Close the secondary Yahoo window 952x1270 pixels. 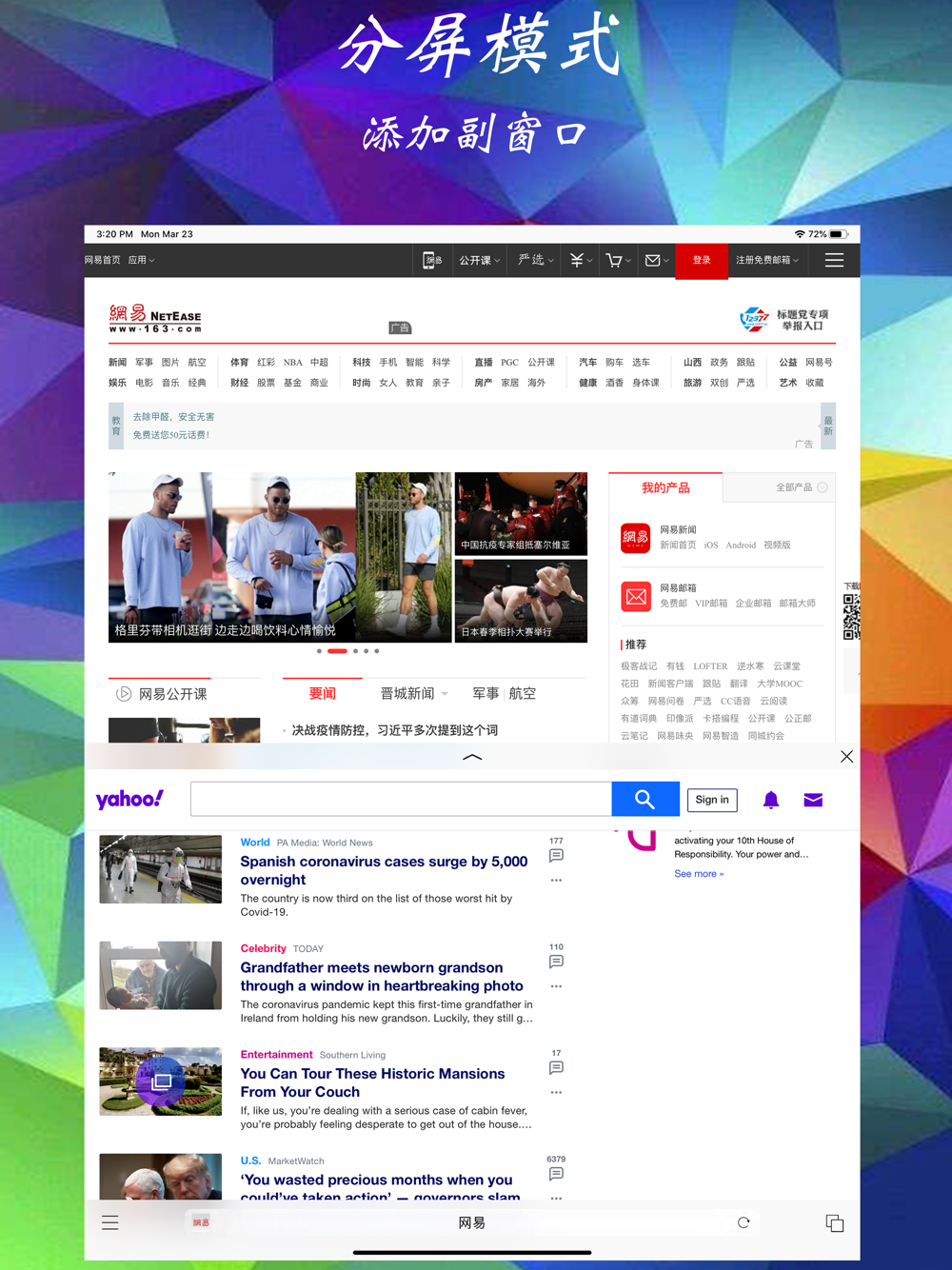pos(846,756)
